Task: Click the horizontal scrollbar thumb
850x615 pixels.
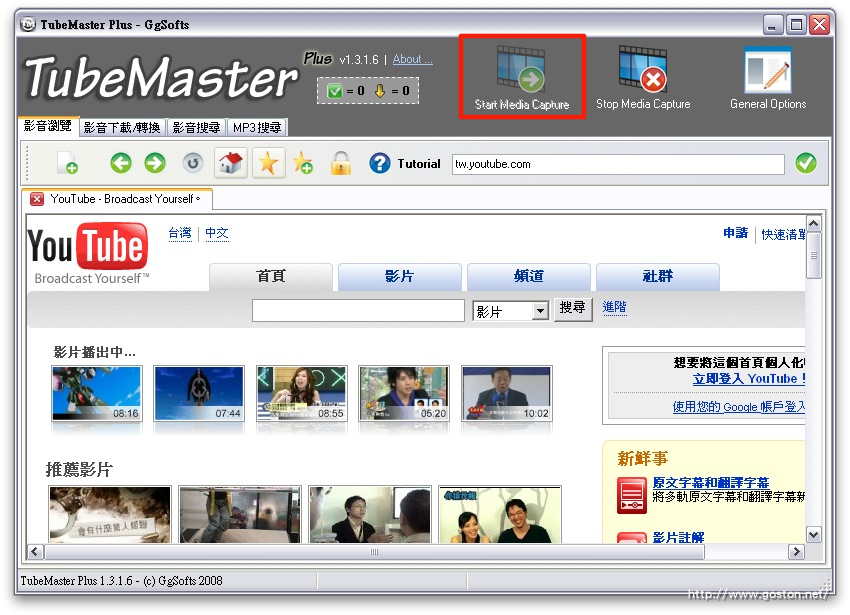Action: click(374, 552)
